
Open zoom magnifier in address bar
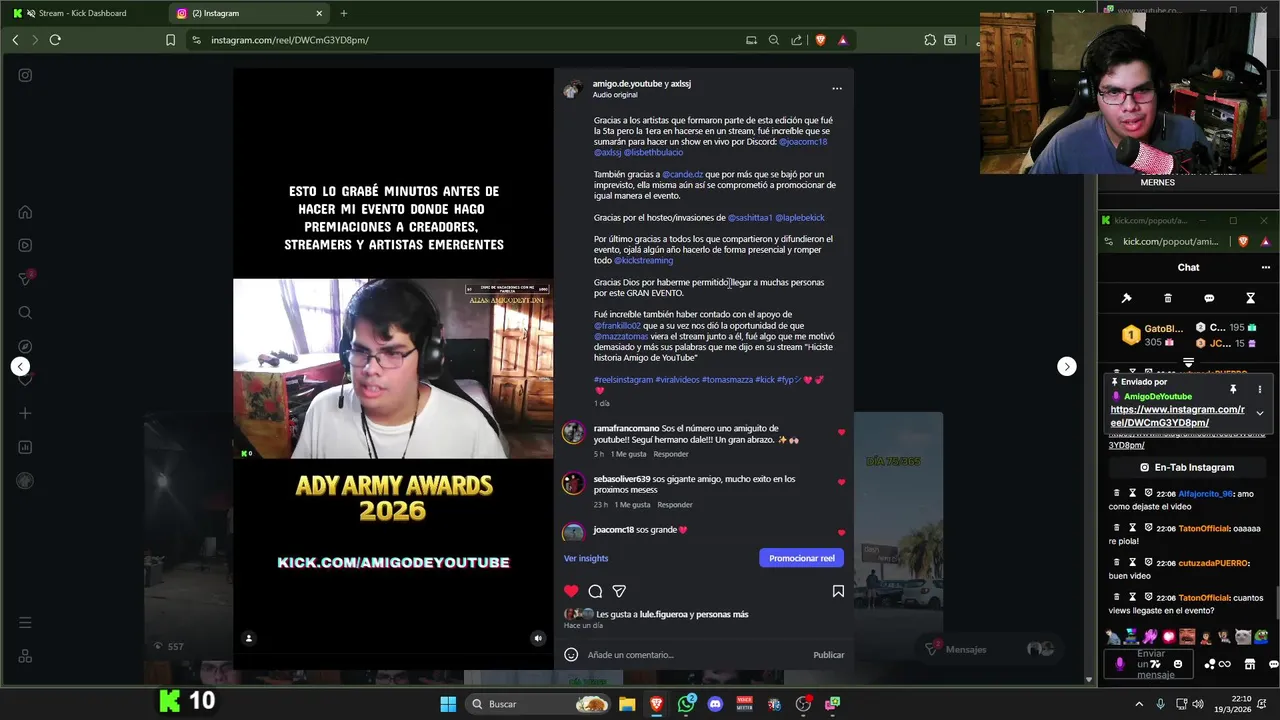coord(773,40)
